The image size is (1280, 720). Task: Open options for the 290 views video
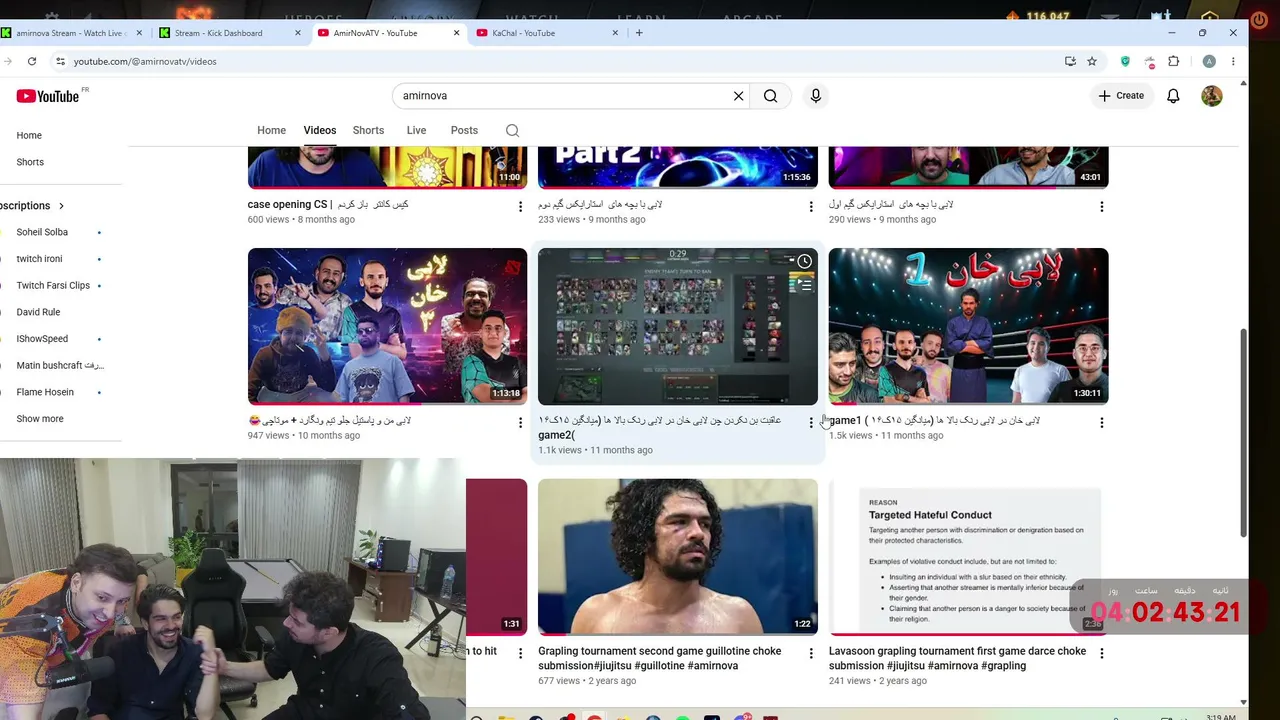pos(1102,207)
